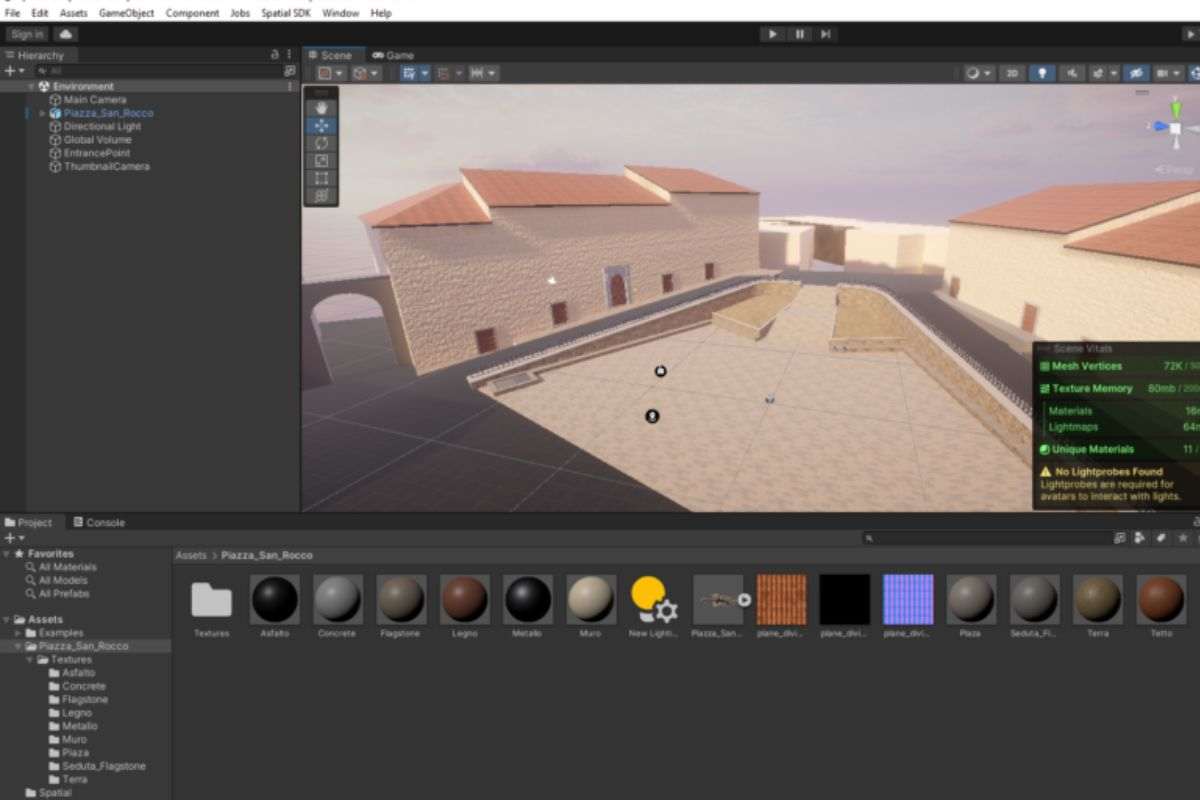Viewport: 1200px width, 800px height.
Task: Select the New Lighting Settings asset
Action: (654, 598)
